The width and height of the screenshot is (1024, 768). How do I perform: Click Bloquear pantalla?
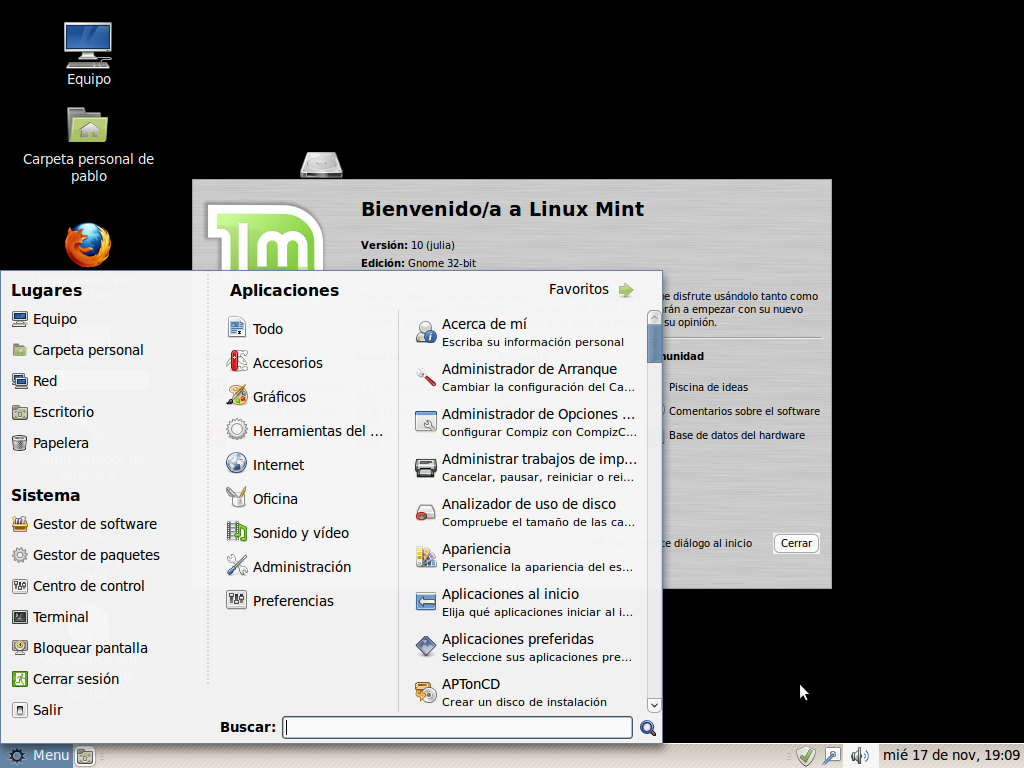80,648
